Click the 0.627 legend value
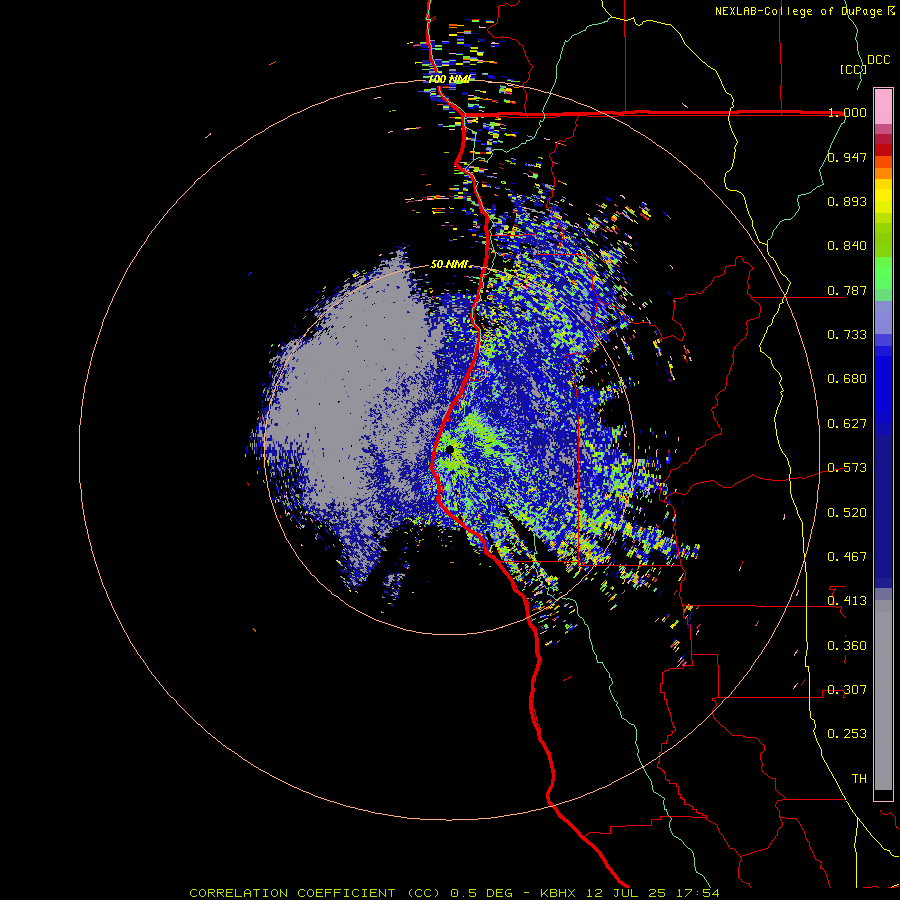Screen dimensions: 900x900 pos(847,424)
